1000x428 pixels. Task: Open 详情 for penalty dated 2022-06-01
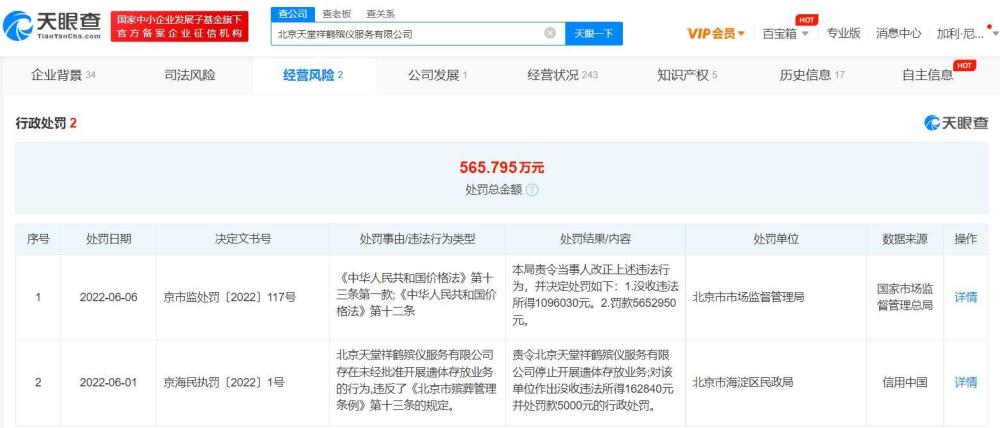(965, 383)
